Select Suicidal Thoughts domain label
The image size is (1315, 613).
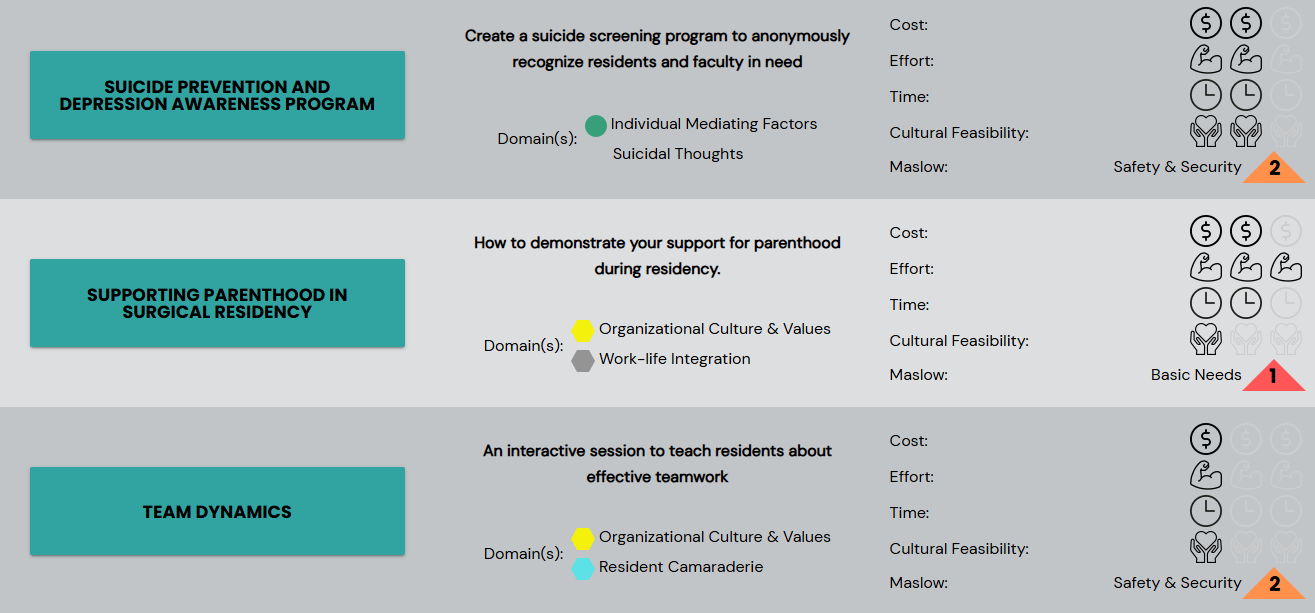(678, 154)
